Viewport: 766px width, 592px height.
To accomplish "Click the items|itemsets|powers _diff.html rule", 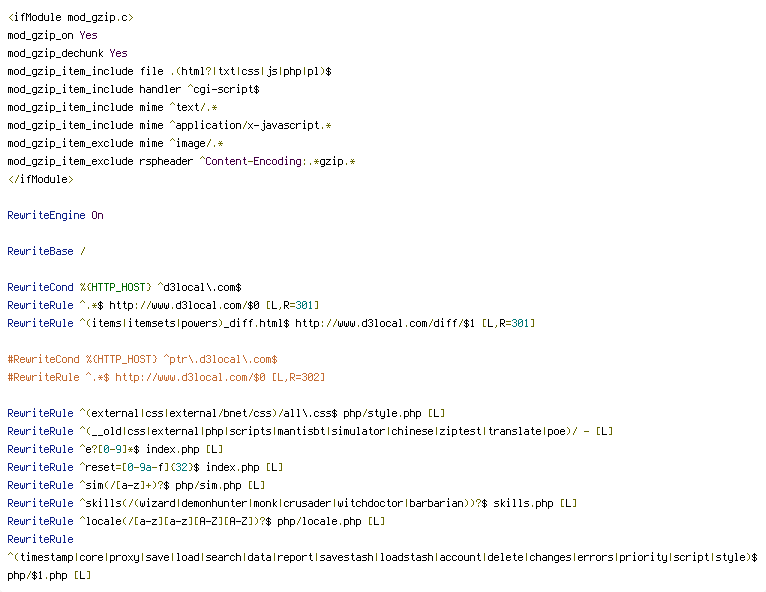I will (x=271, y=323).
